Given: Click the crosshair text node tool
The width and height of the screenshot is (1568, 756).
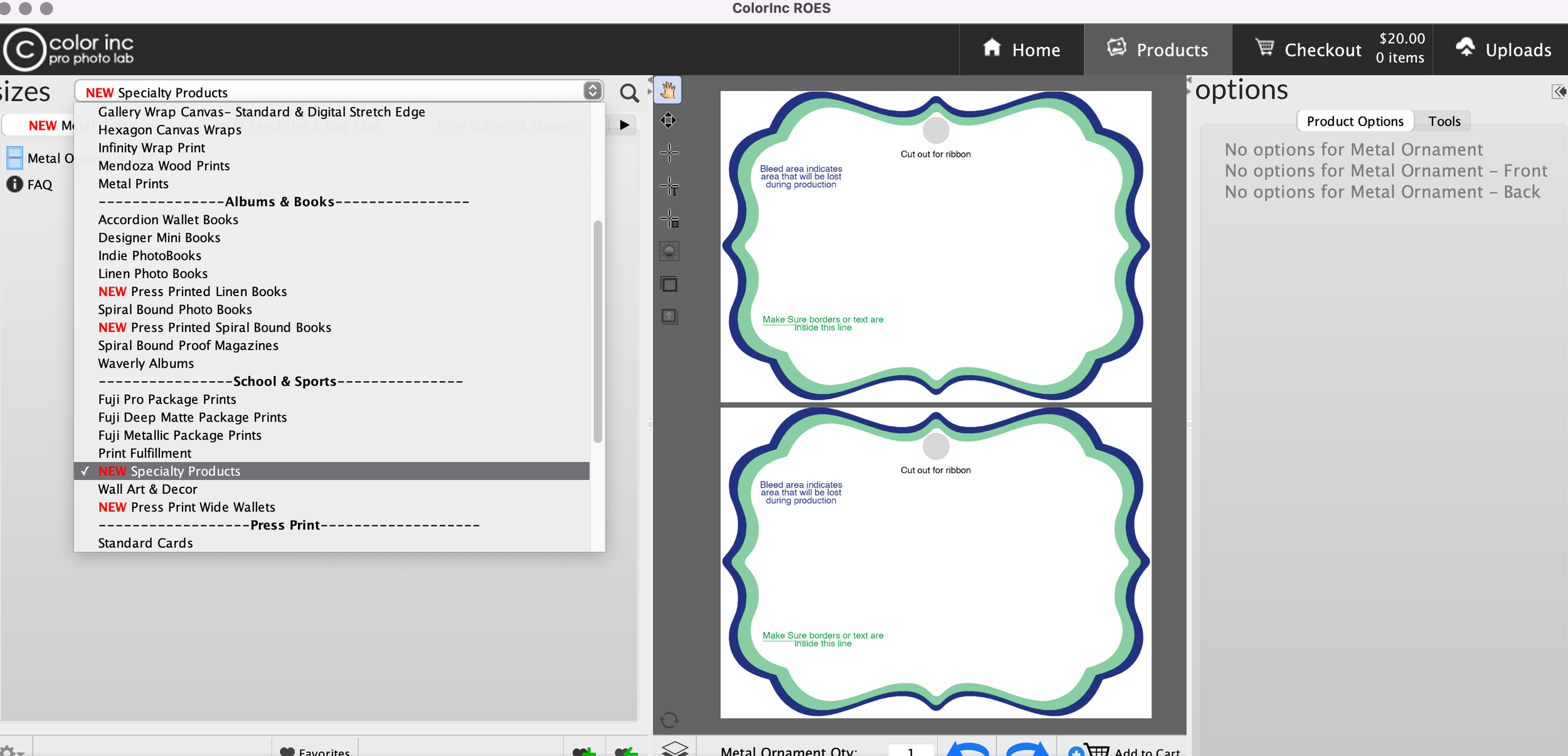Looking at the screenshot, I should point(669,186).
